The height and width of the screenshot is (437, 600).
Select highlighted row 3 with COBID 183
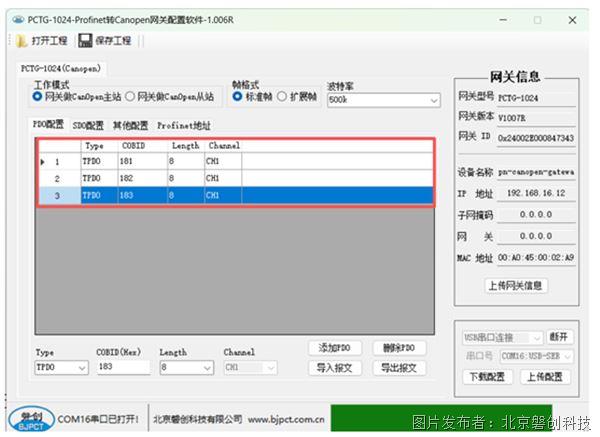tap(236, 196)
